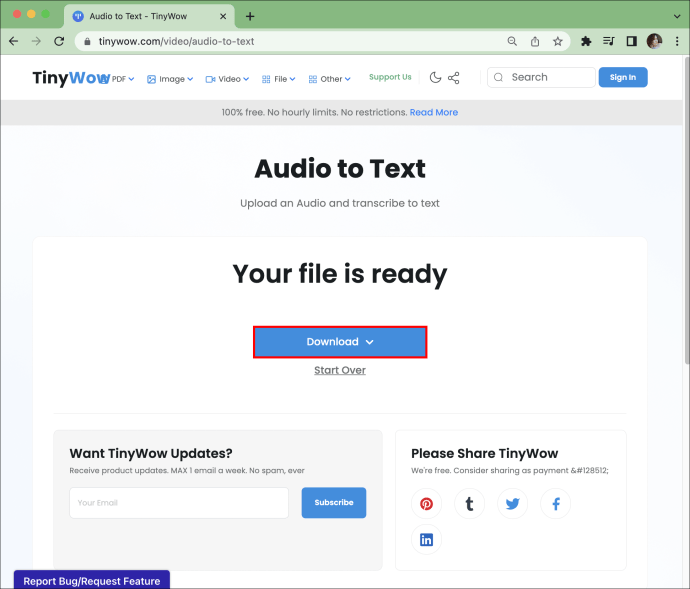Click the share page icon in address bar
This screenshot has height=589, width=690.
pos(535,41)
